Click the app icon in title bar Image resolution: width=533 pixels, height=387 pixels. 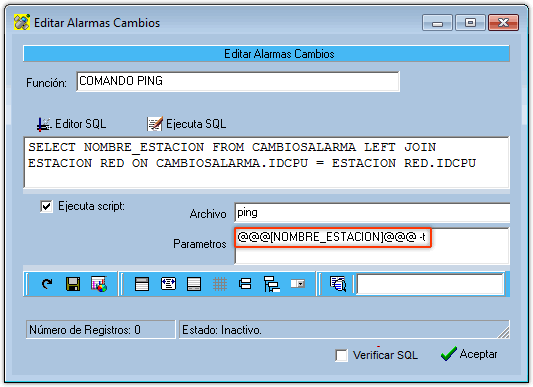(22, 22)
